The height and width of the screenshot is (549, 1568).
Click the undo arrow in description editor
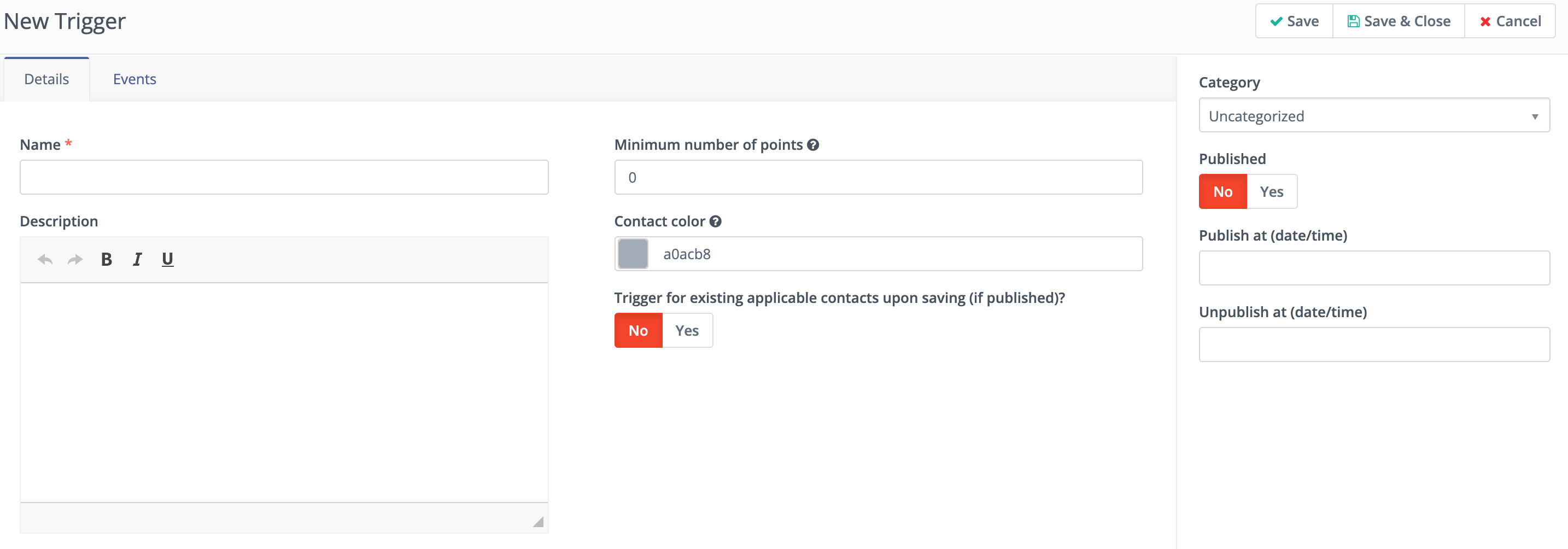coord(45,260)
